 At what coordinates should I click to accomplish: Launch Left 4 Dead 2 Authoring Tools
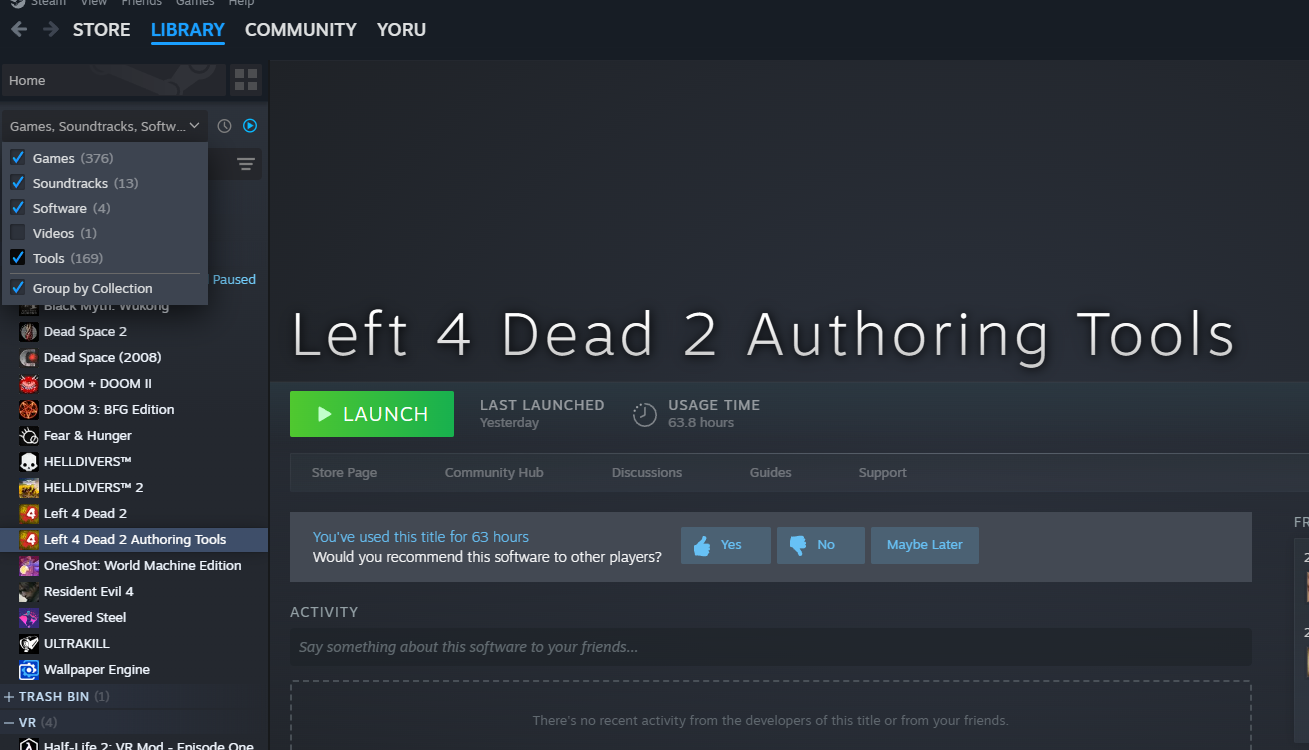[372, 414]
